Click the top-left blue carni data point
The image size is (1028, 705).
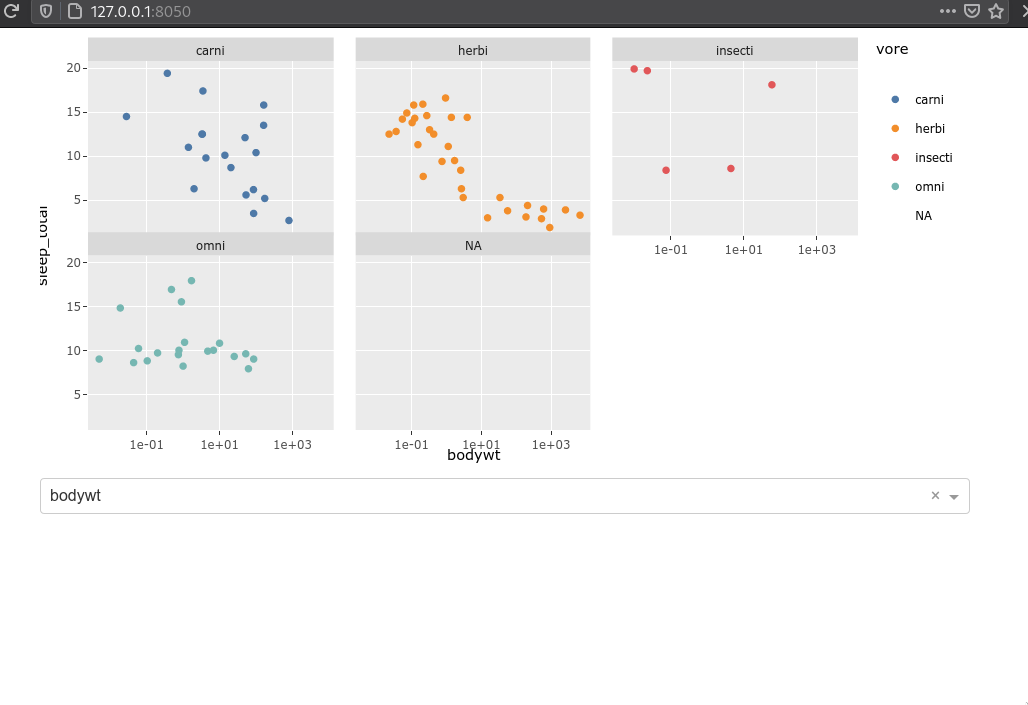(x=167, y=73)
